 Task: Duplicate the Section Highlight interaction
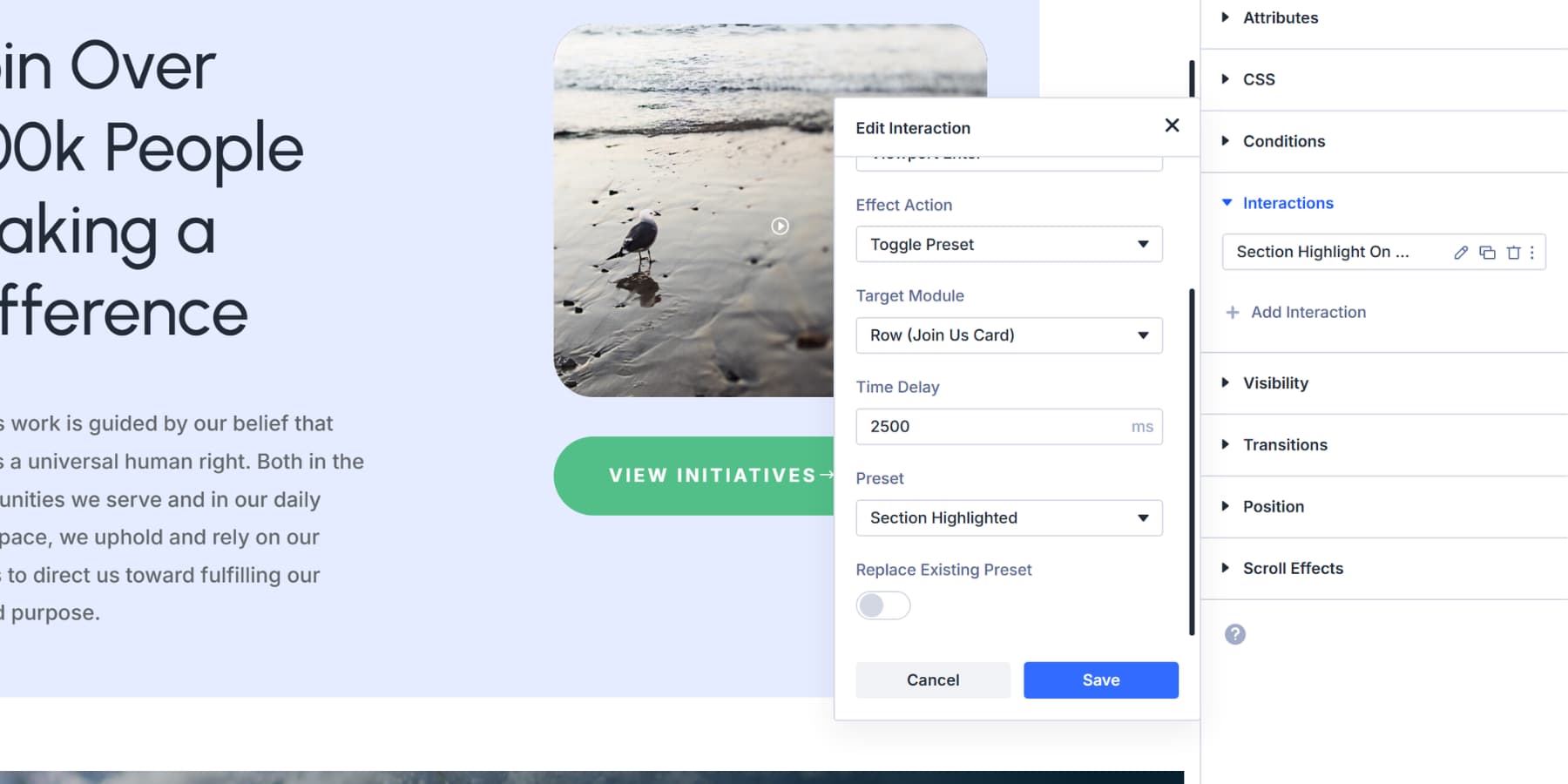click(1485, 253)
